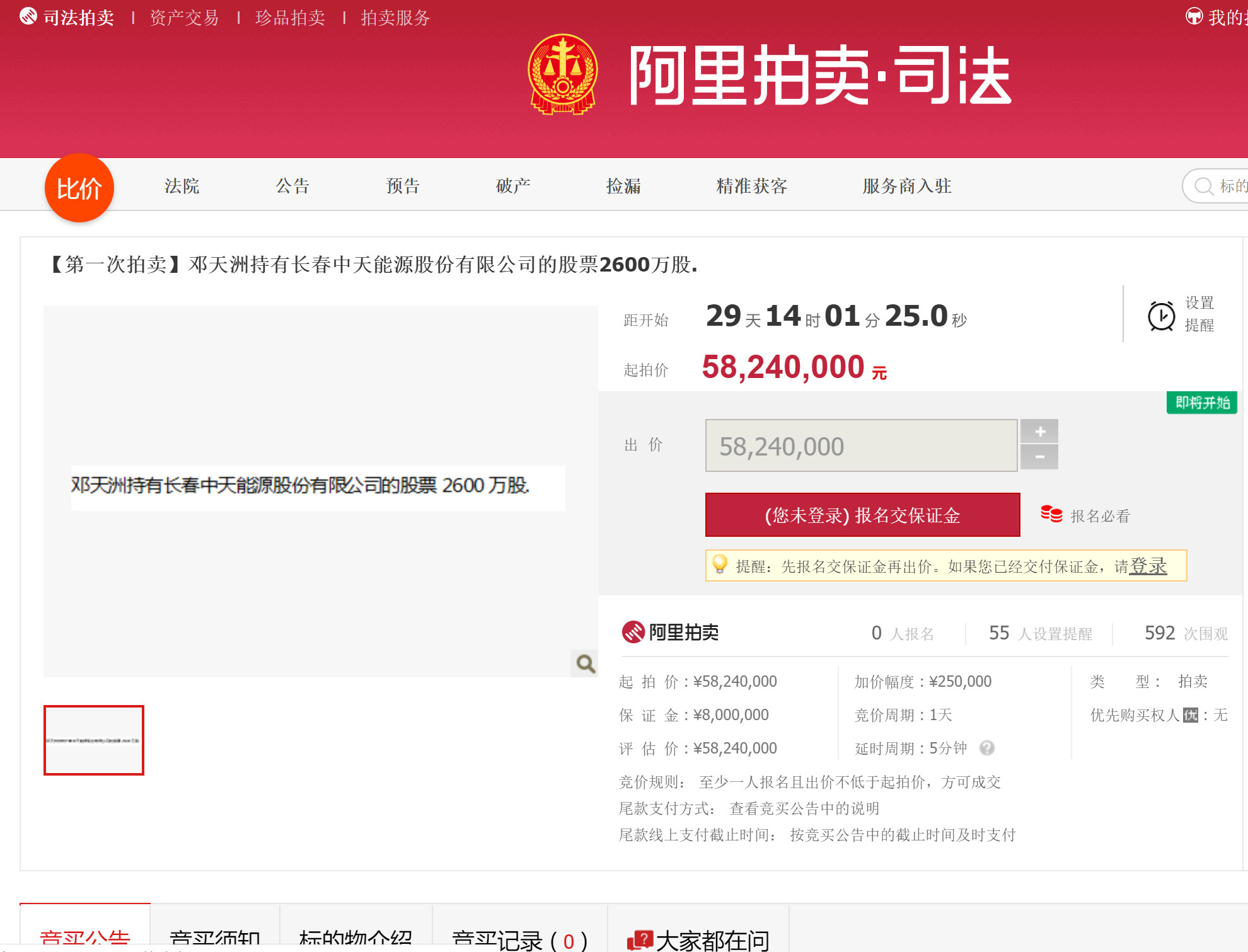Click the 58,240,000 元 starting price
Image resolution: width=1248 pixels, height=952 pixels.
794,367
